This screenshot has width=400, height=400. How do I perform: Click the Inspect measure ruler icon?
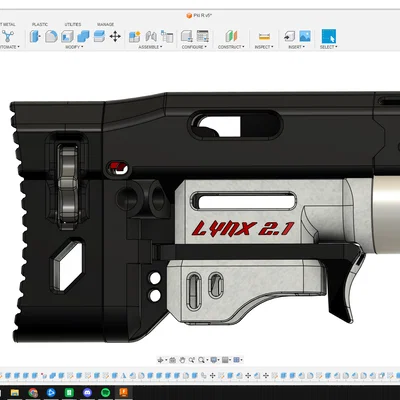(264, 36)
